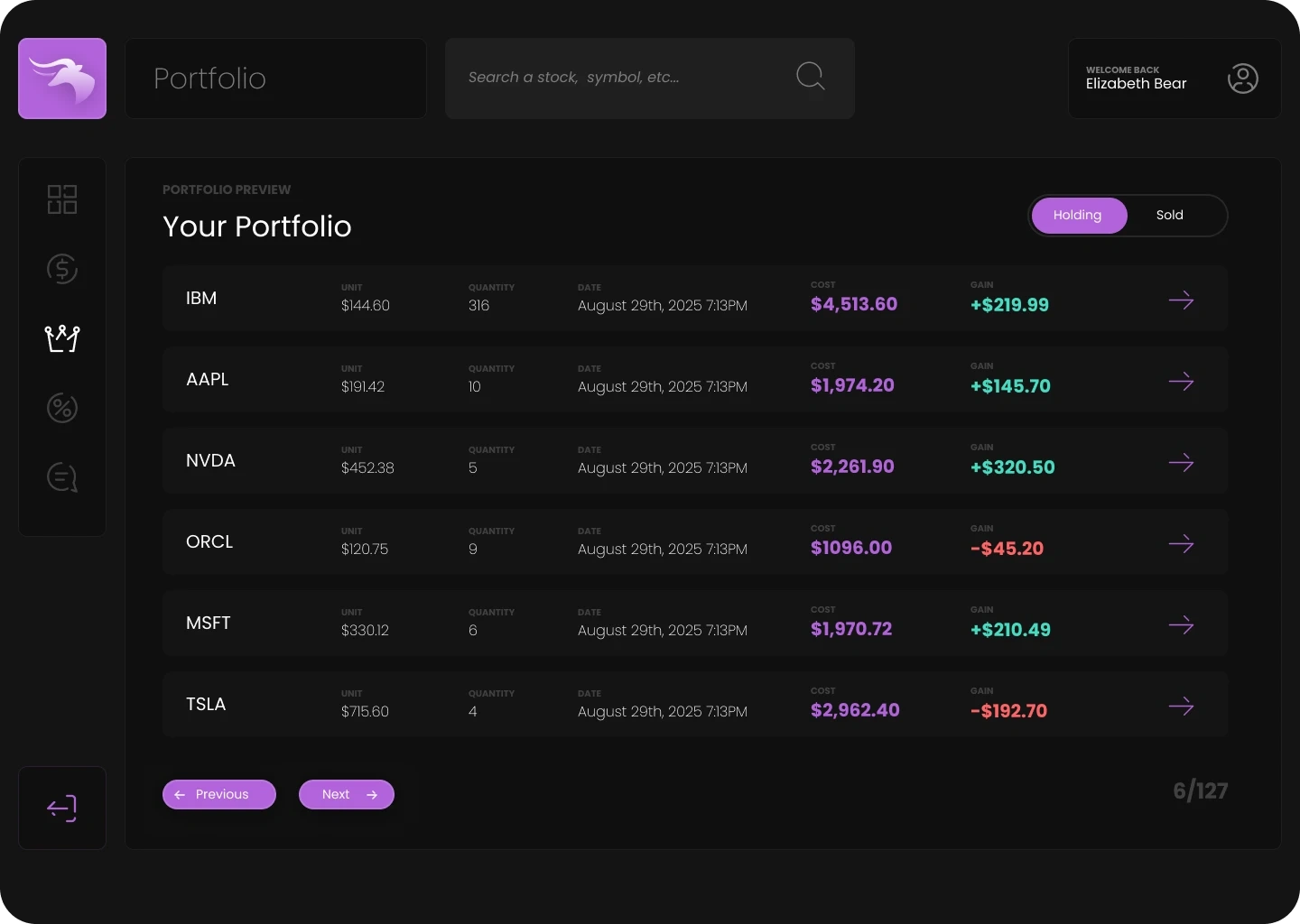Expand IBM holding details arrow
The width and height of the screenshot is (1300, 924).
point(1181,300)
